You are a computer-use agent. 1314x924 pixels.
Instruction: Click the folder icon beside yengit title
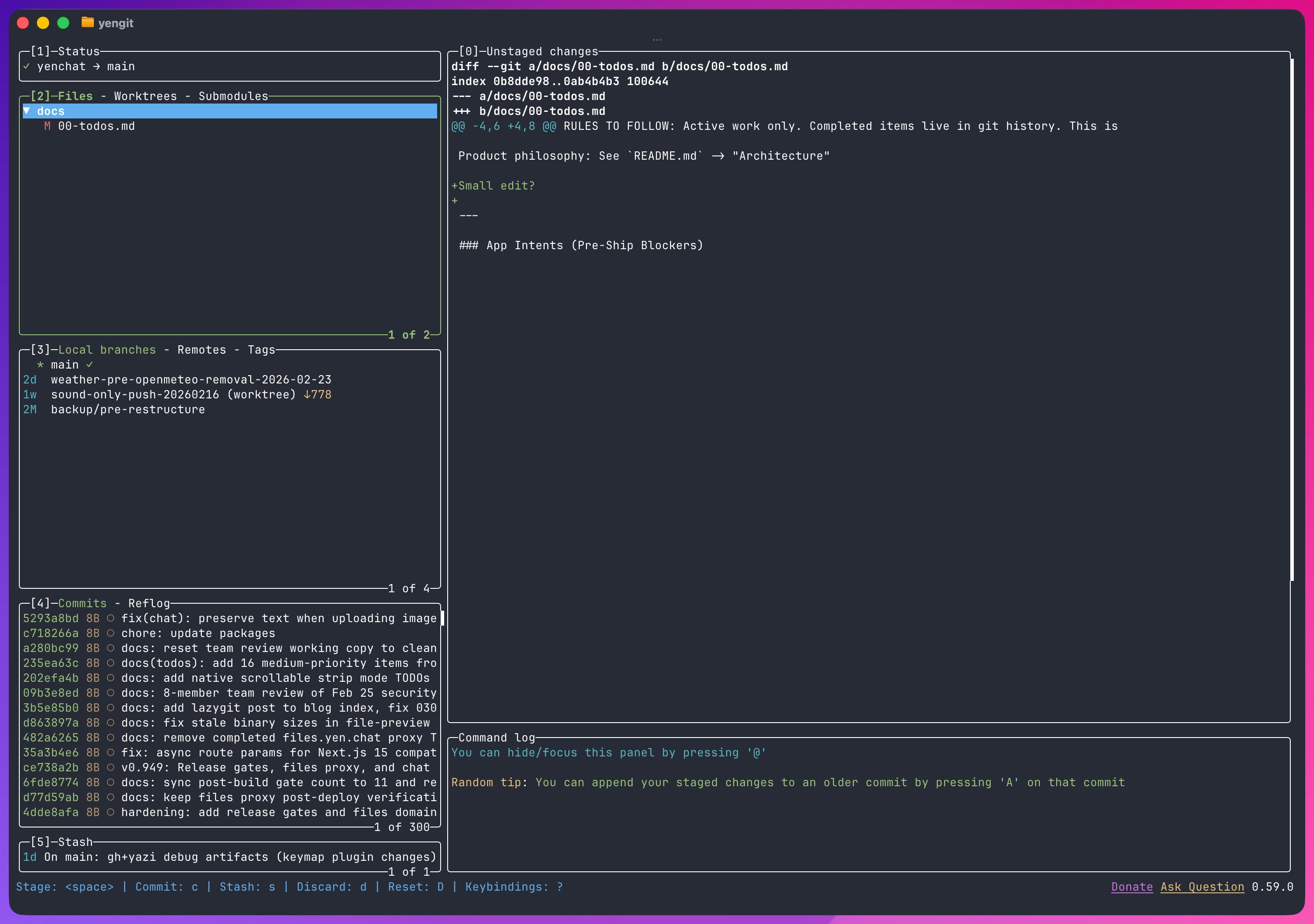pyautogui.click(x=88, y=23)
